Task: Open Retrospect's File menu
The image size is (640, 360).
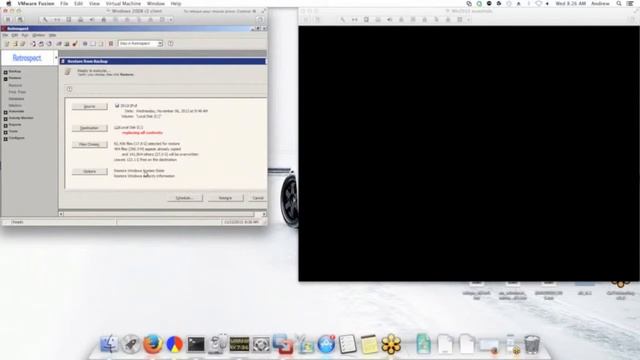Action: (x=5, y=36)
